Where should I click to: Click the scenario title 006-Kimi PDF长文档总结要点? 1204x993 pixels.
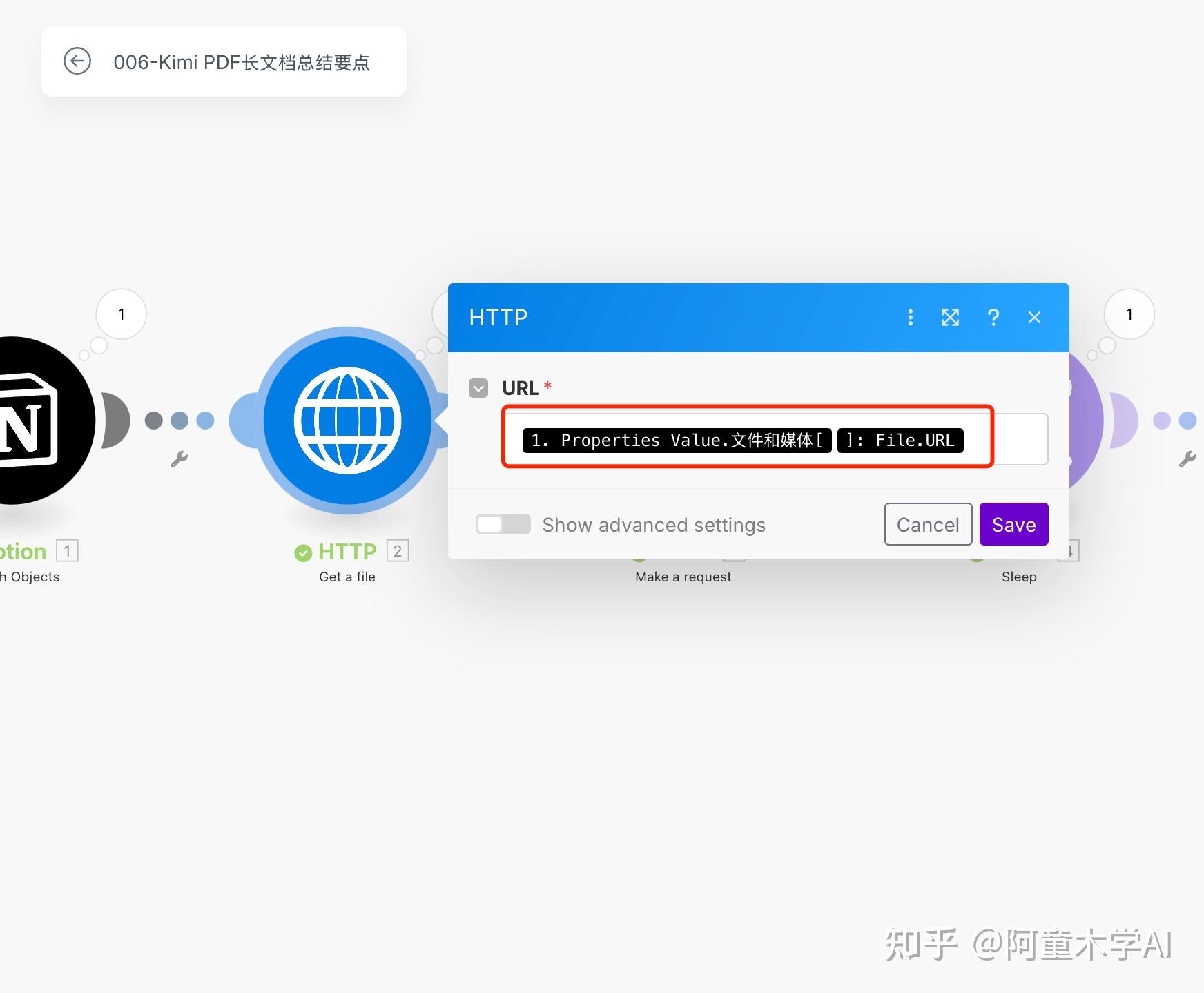(242, 61)
